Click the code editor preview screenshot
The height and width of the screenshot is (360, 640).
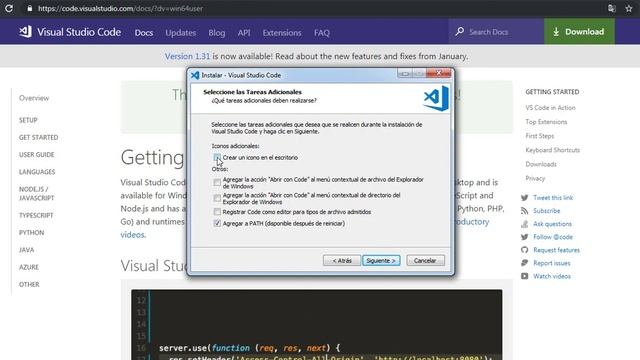316,325
